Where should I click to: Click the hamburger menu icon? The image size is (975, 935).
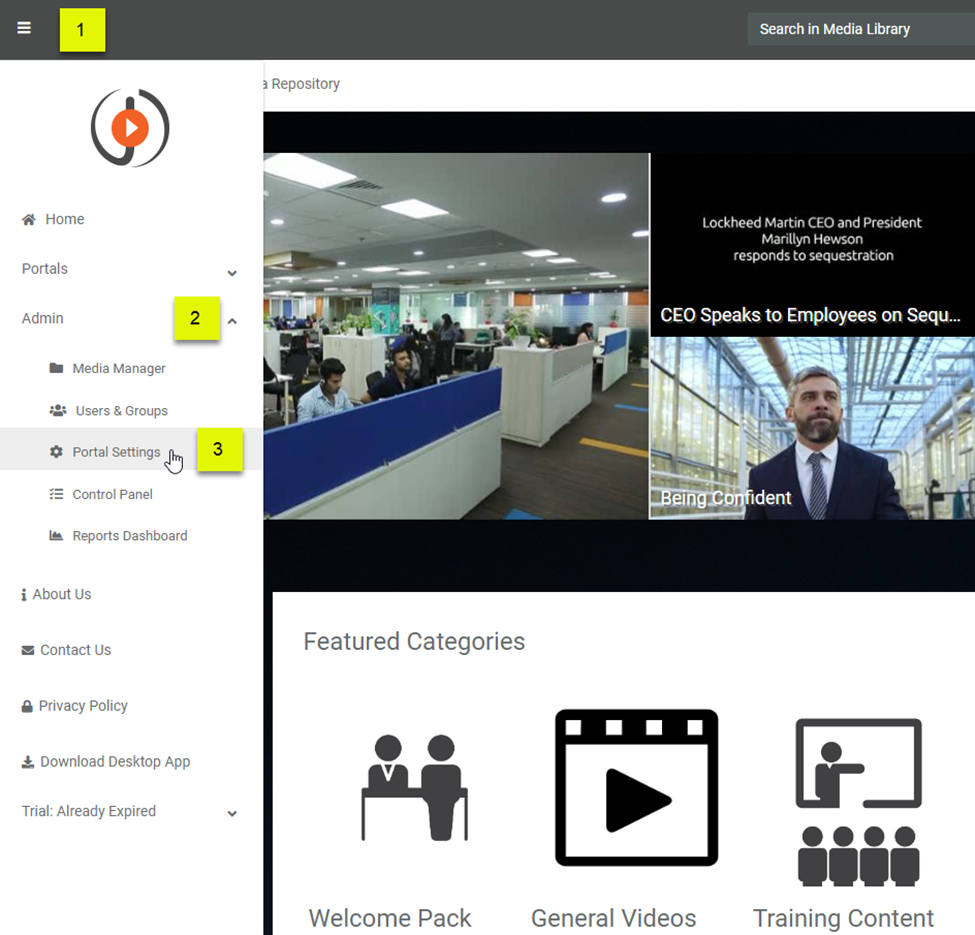(x=24, y=28)
